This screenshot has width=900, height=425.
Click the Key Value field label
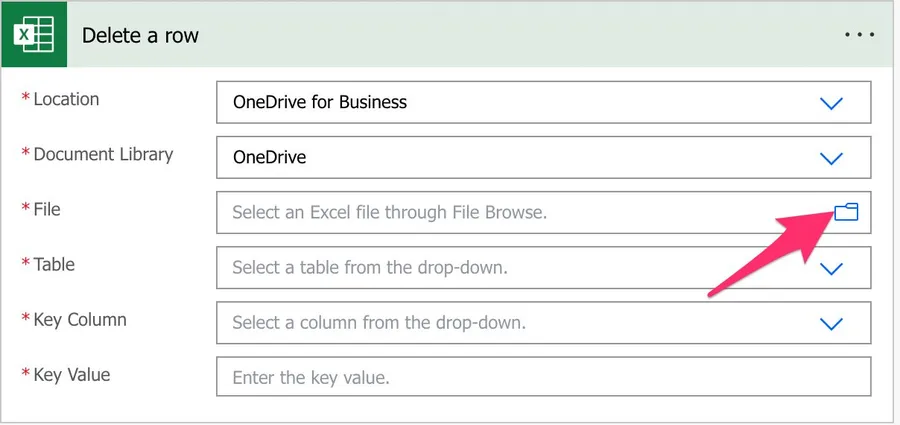tap(72, 374)
